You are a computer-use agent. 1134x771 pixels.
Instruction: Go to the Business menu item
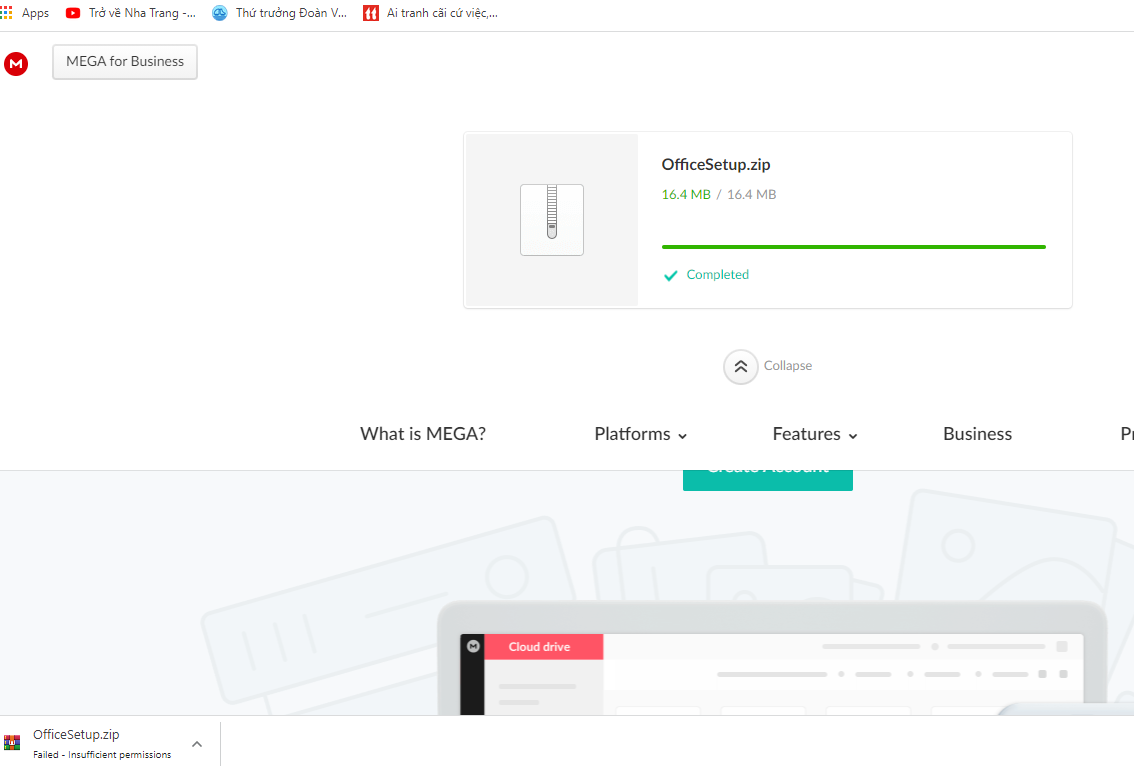978,434
